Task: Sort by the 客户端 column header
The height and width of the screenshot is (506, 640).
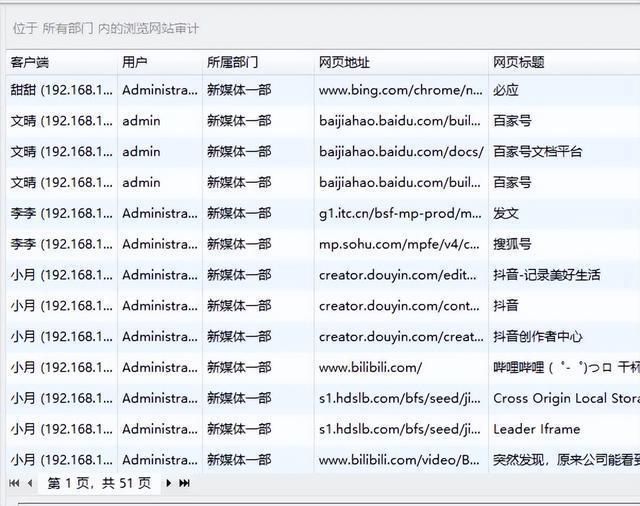Action: (x=62, y=62)
